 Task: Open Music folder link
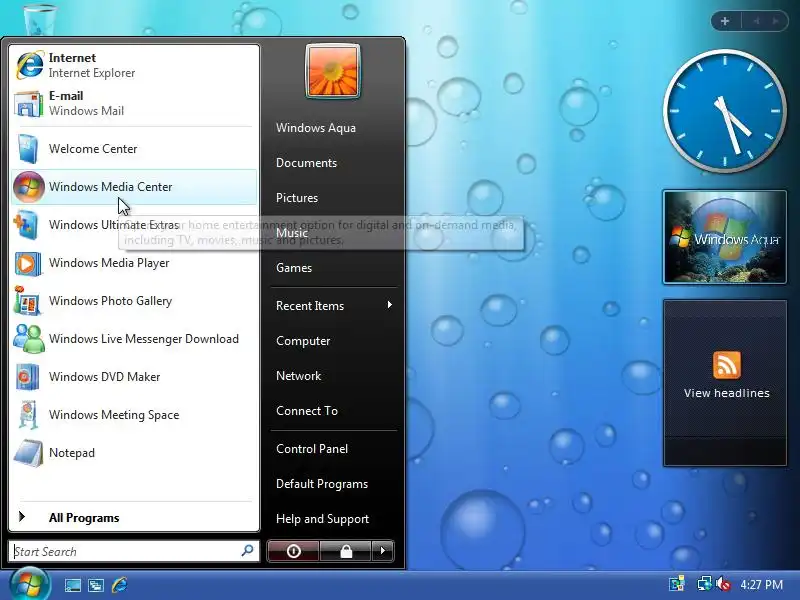[x=292, y=233]
